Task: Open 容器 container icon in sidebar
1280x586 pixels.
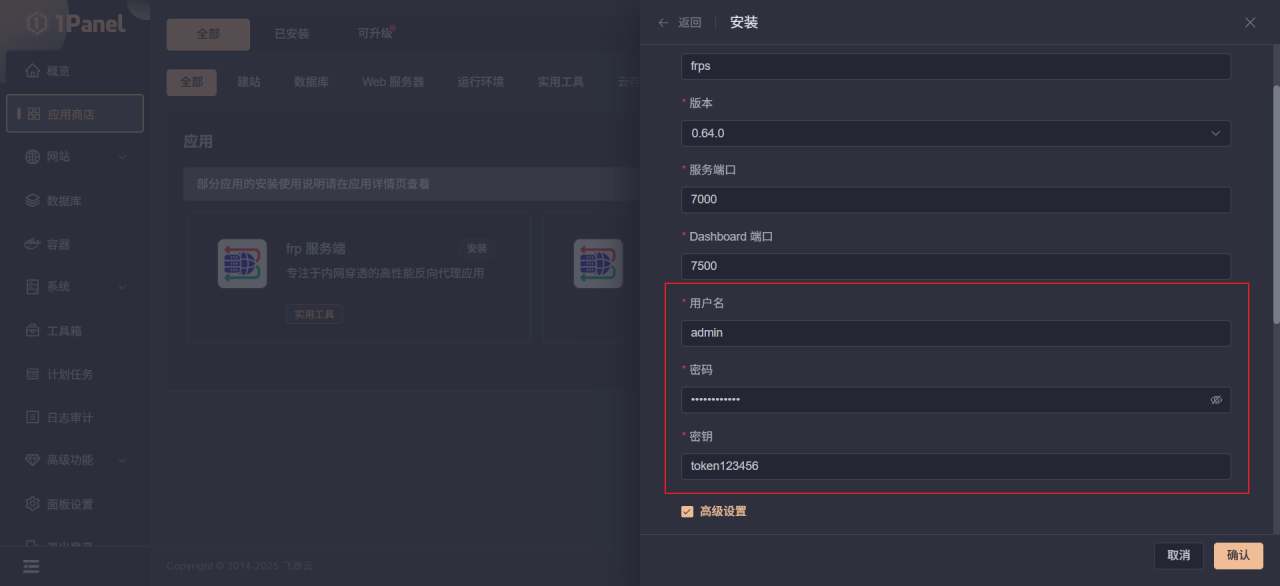Action: click(x=33, y=244)
